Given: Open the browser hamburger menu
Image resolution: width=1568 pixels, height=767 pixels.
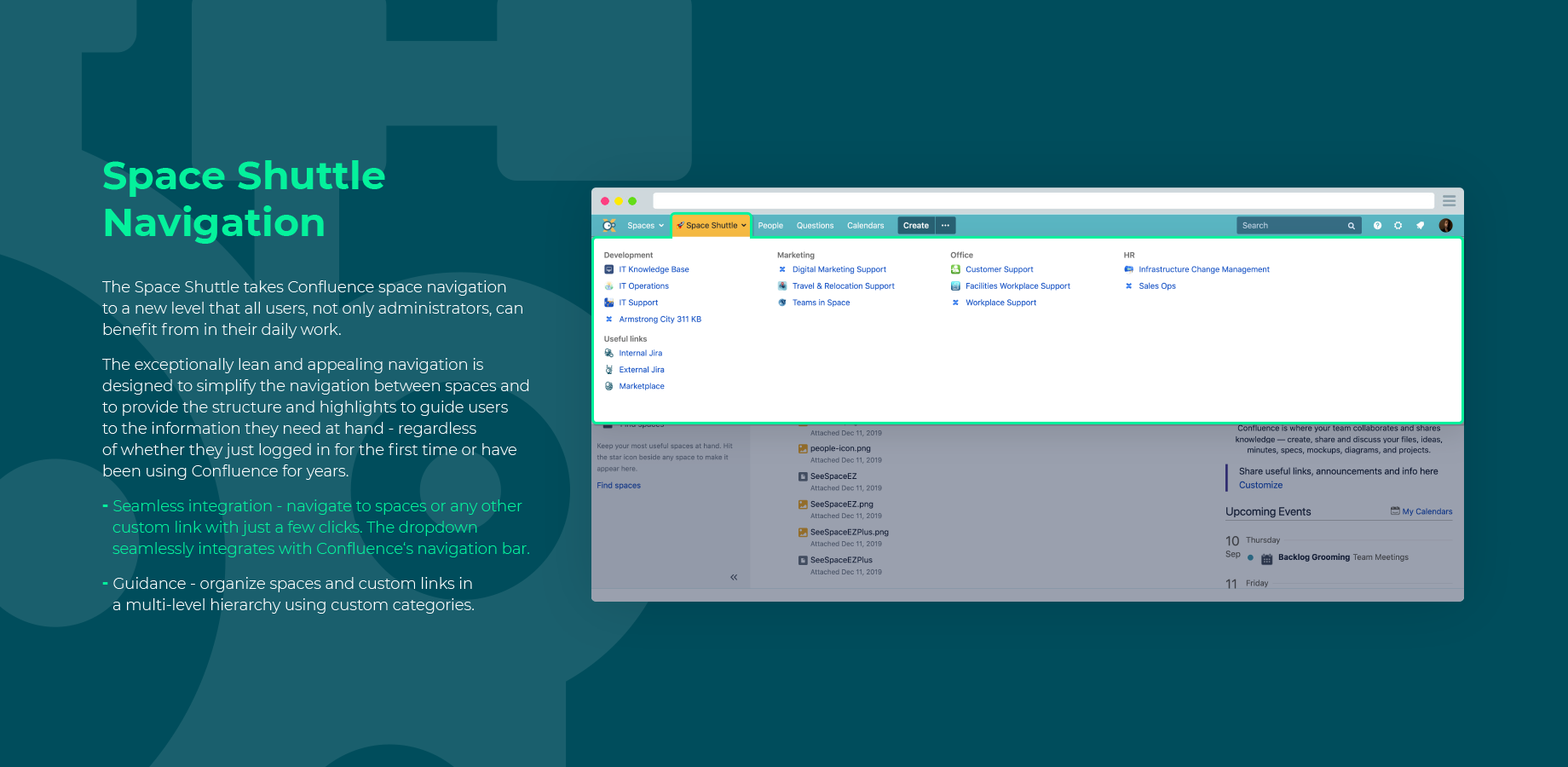Looking at the screenshot, I should click(x=1450, y=201).
